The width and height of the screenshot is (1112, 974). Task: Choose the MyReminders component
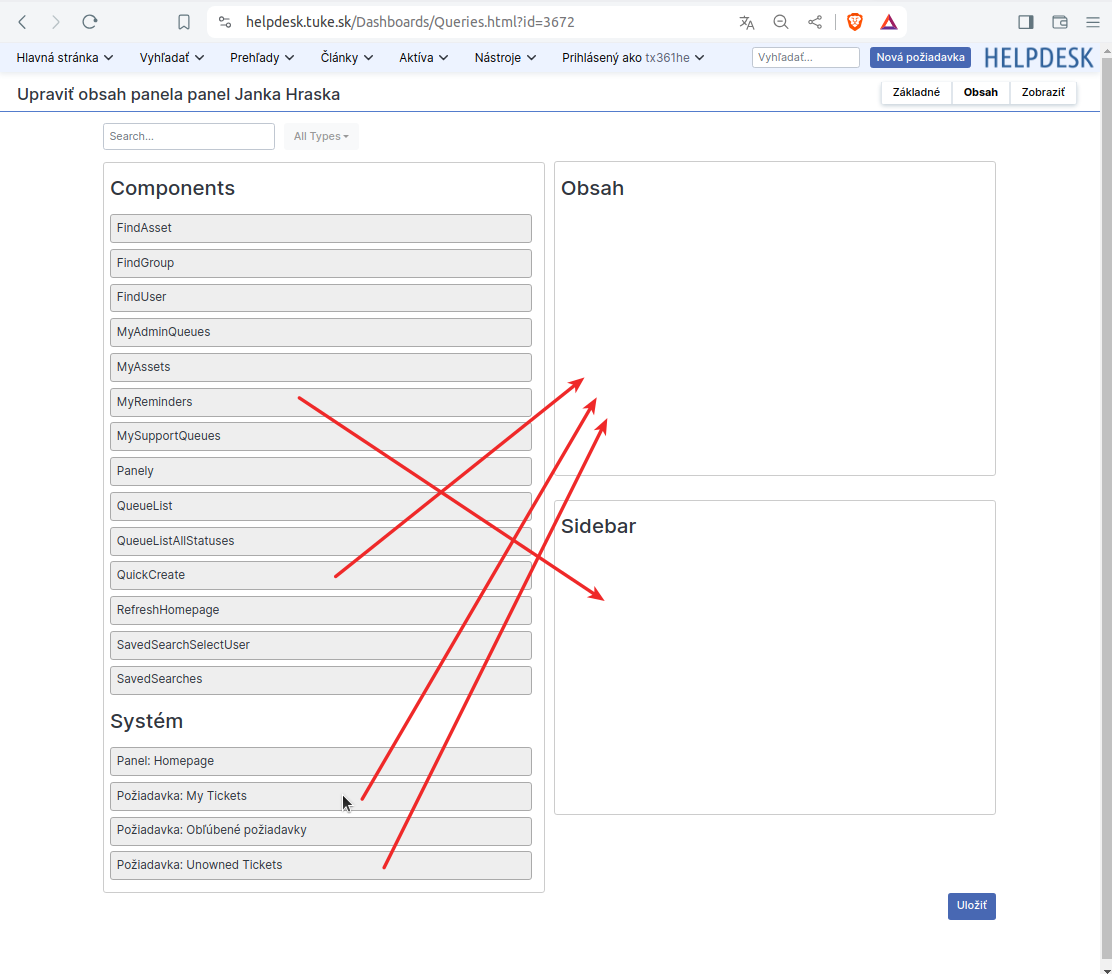point(321,402)
